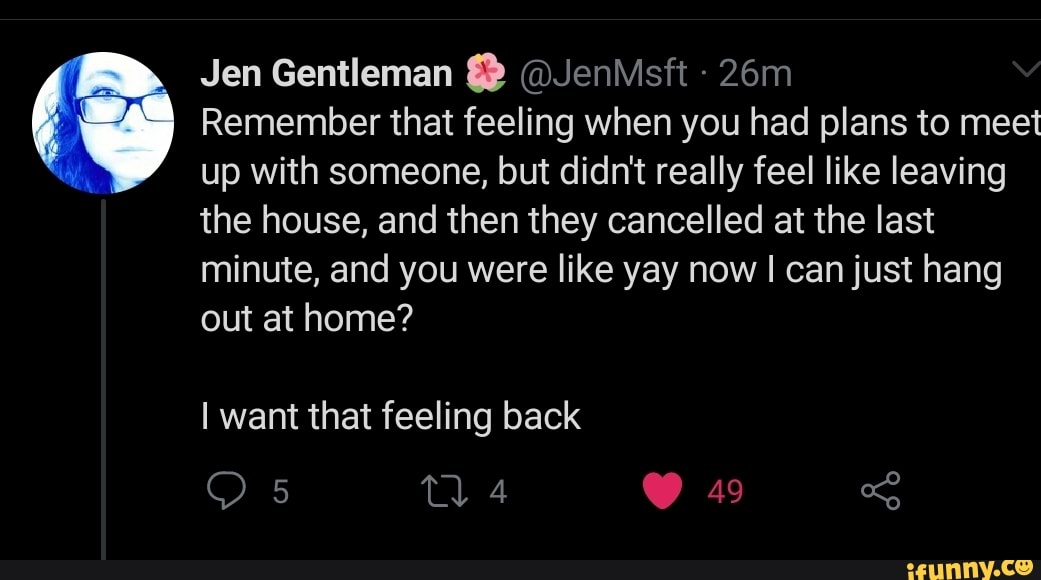Image resolution: width=1041 pixels, height=580 pixels.
Task: Unlike the tweet by tapping the heart
Action: pyautogui.click(x=664, y=490)
